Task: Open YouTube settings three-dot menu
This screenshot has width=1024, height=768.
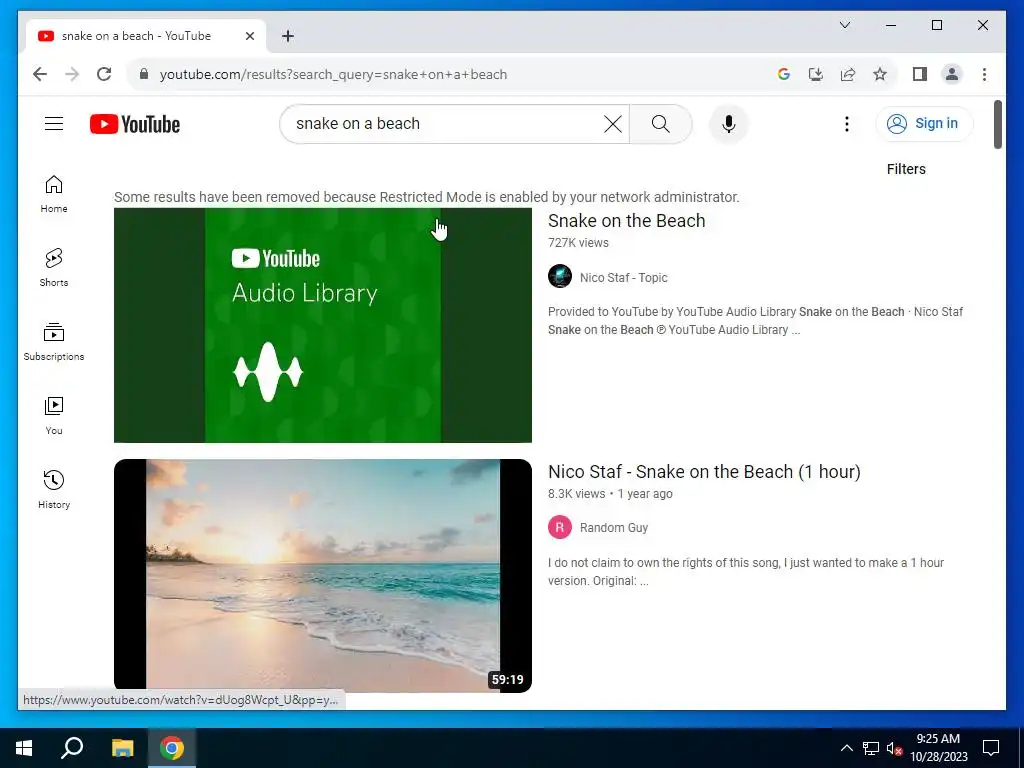Action: [x=846, y=123]
